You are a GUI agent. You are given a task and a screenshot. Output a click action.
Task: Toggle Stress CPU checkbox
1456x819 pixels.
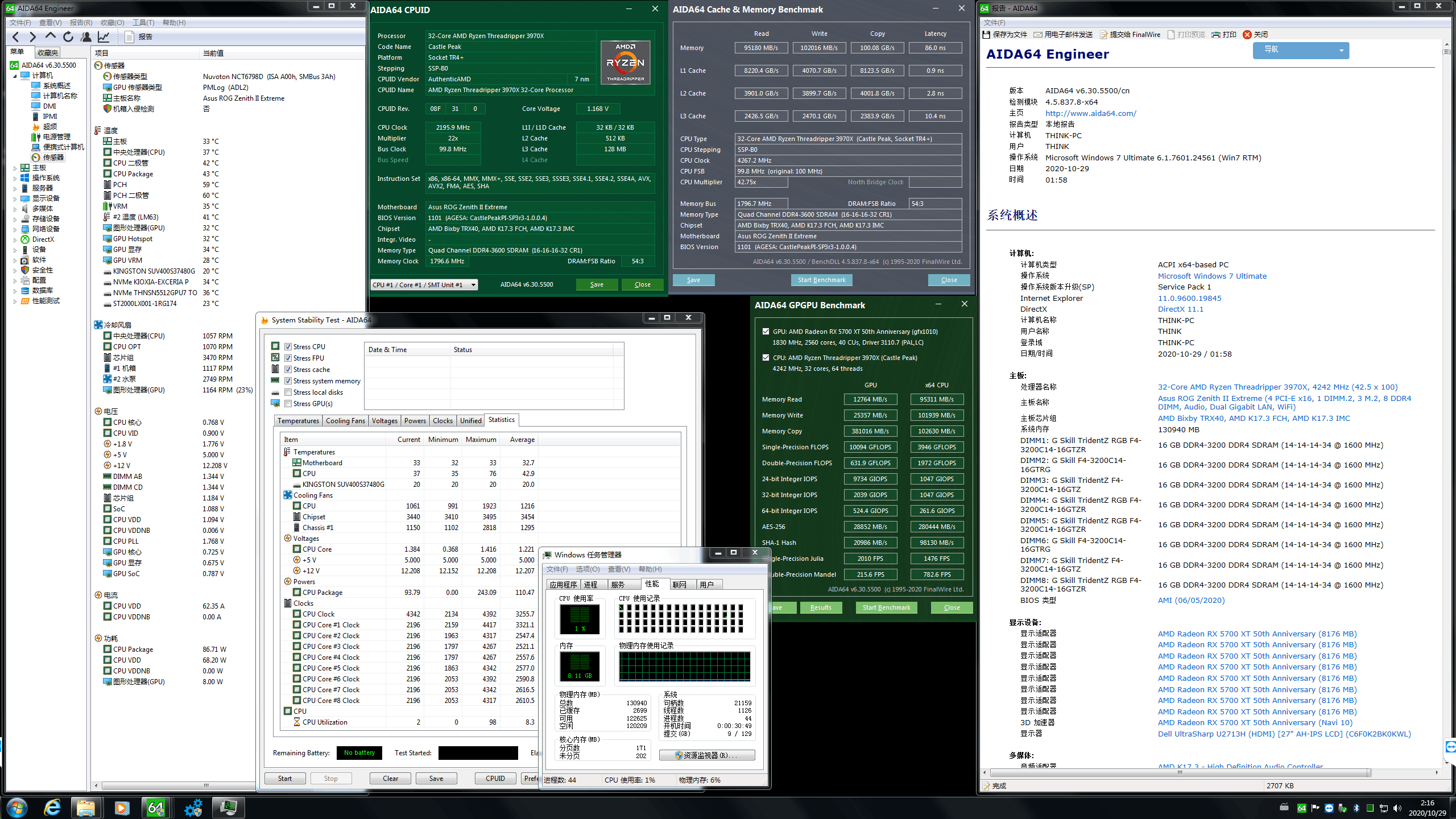pyautogui.click(x=288, y=346)
